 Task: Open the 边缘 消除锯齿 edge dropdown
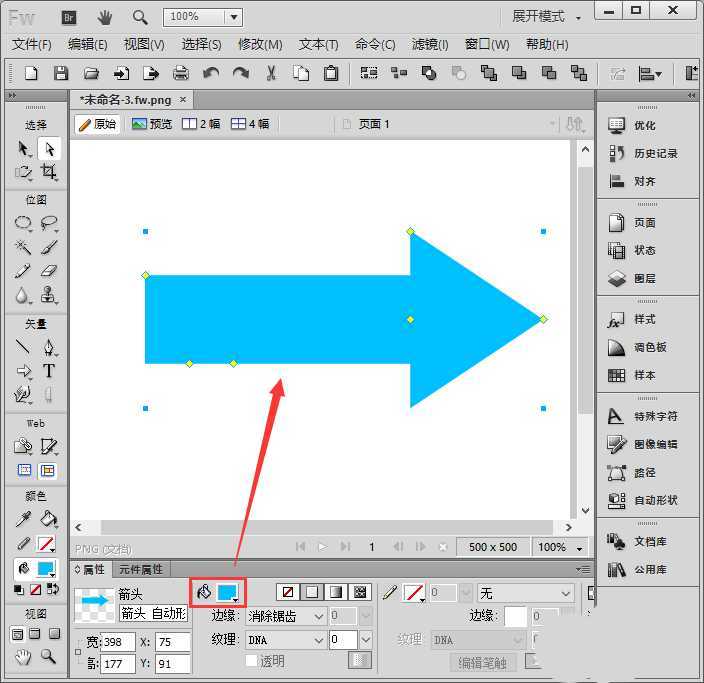coord(286,617)
